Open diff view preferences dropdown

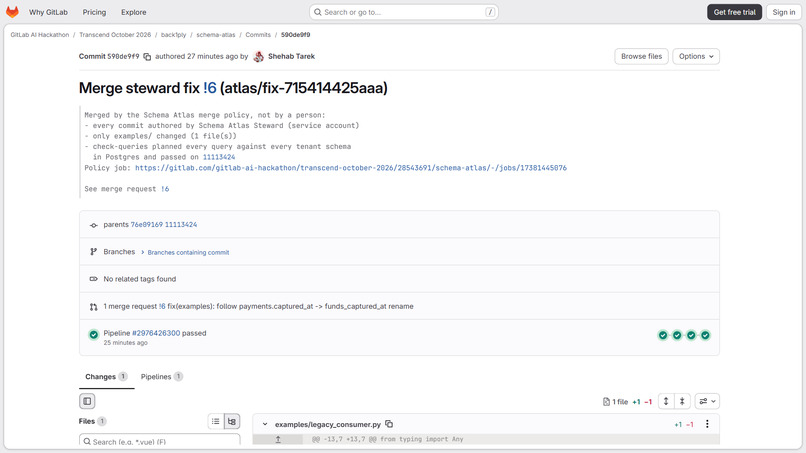(707, 402)
